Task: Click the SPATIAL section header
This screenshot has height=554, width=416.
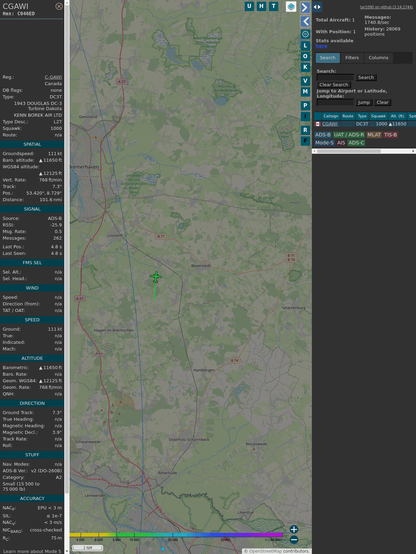Action: click(x=32, y=145)
